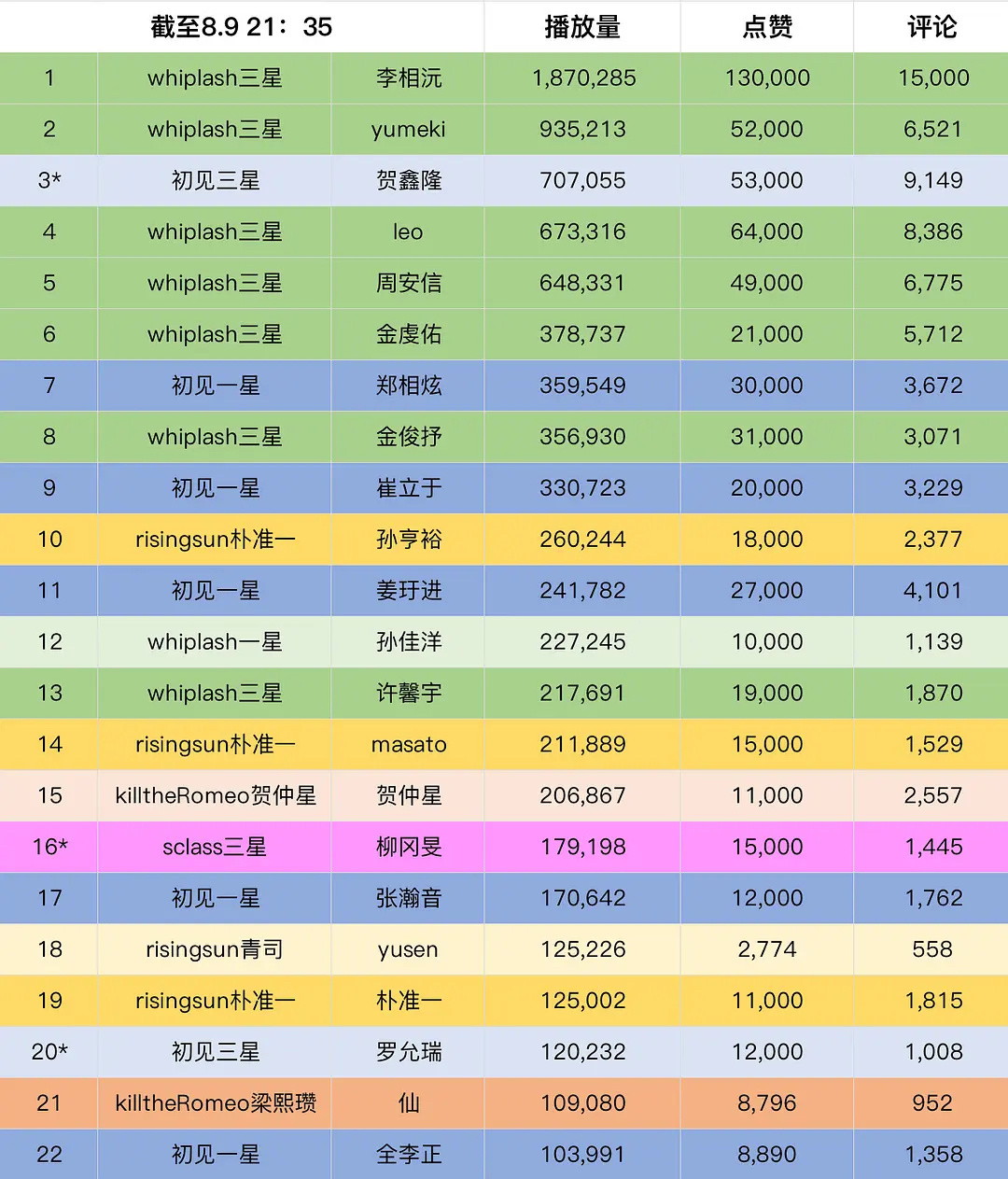Click play count 103,991
The image size is (1008, 1179).
(x=582, y=1156)
